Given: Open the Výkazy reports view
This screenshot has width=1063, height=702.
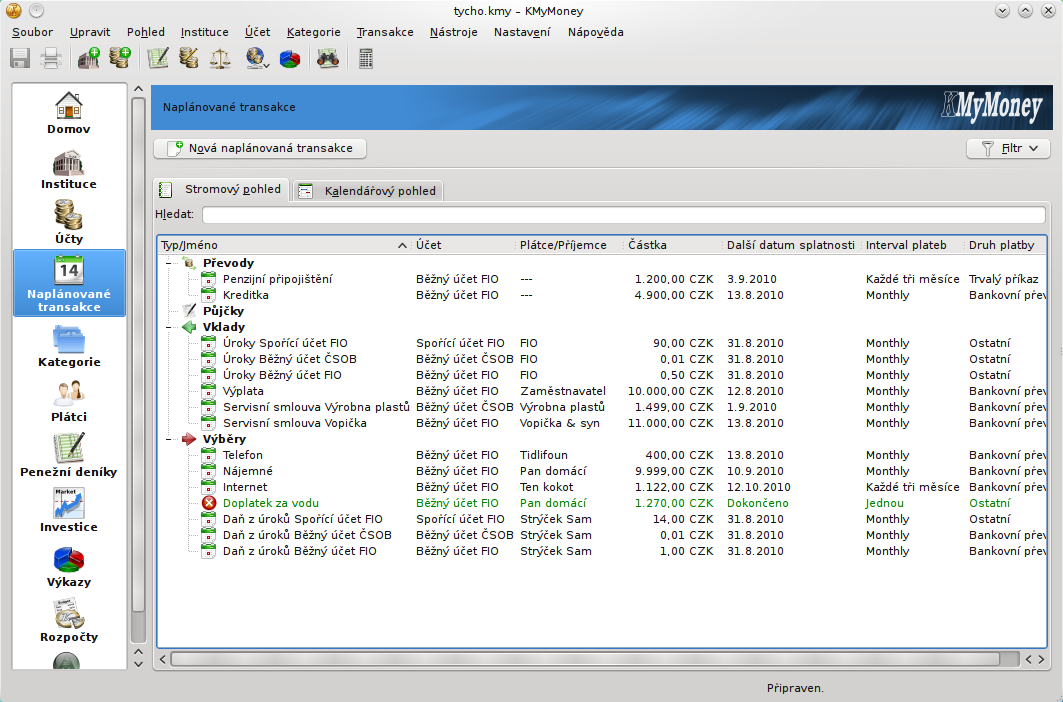Looking at the screenshot, I should tap(68, 567).
